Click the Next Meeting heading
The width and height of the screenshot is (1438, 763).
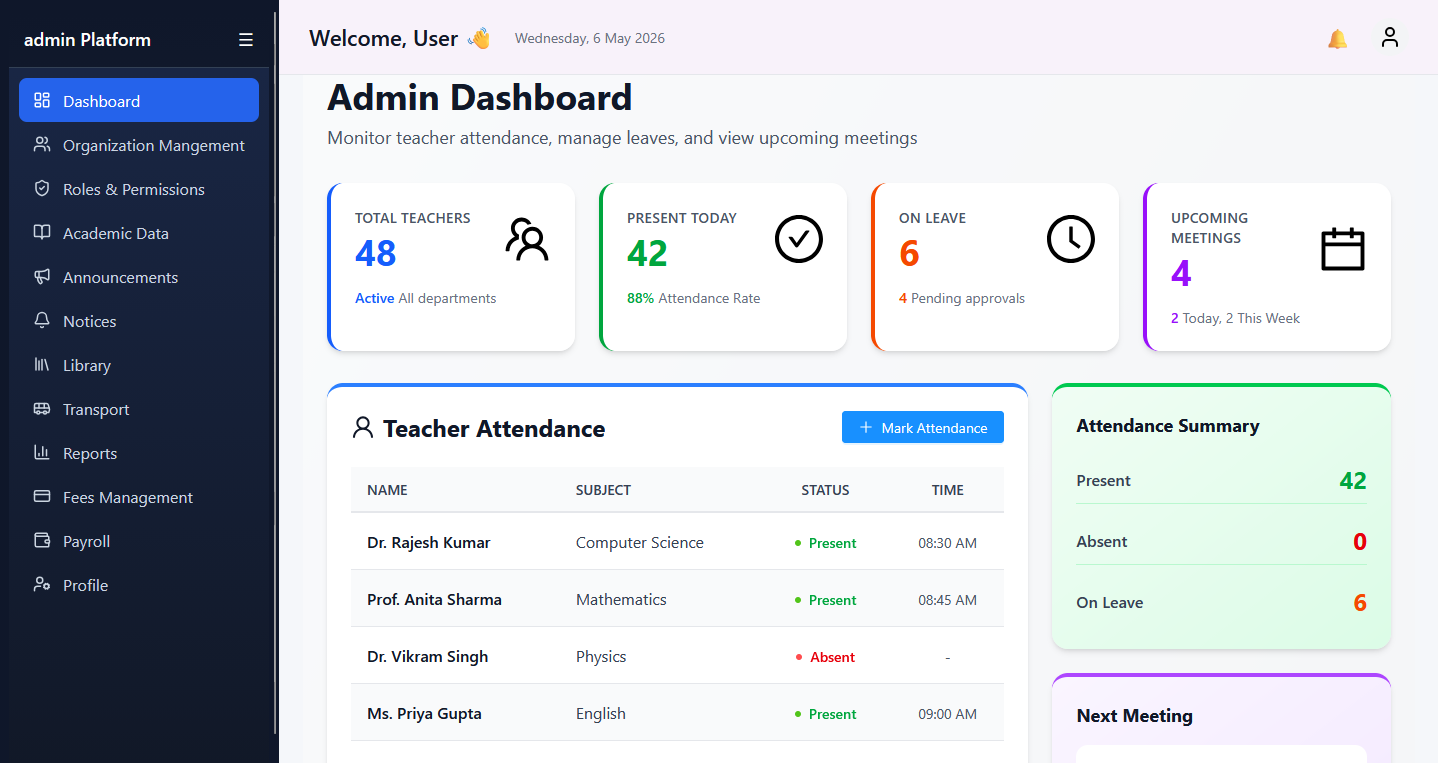pyautogui.click(x=1134, y=715)
